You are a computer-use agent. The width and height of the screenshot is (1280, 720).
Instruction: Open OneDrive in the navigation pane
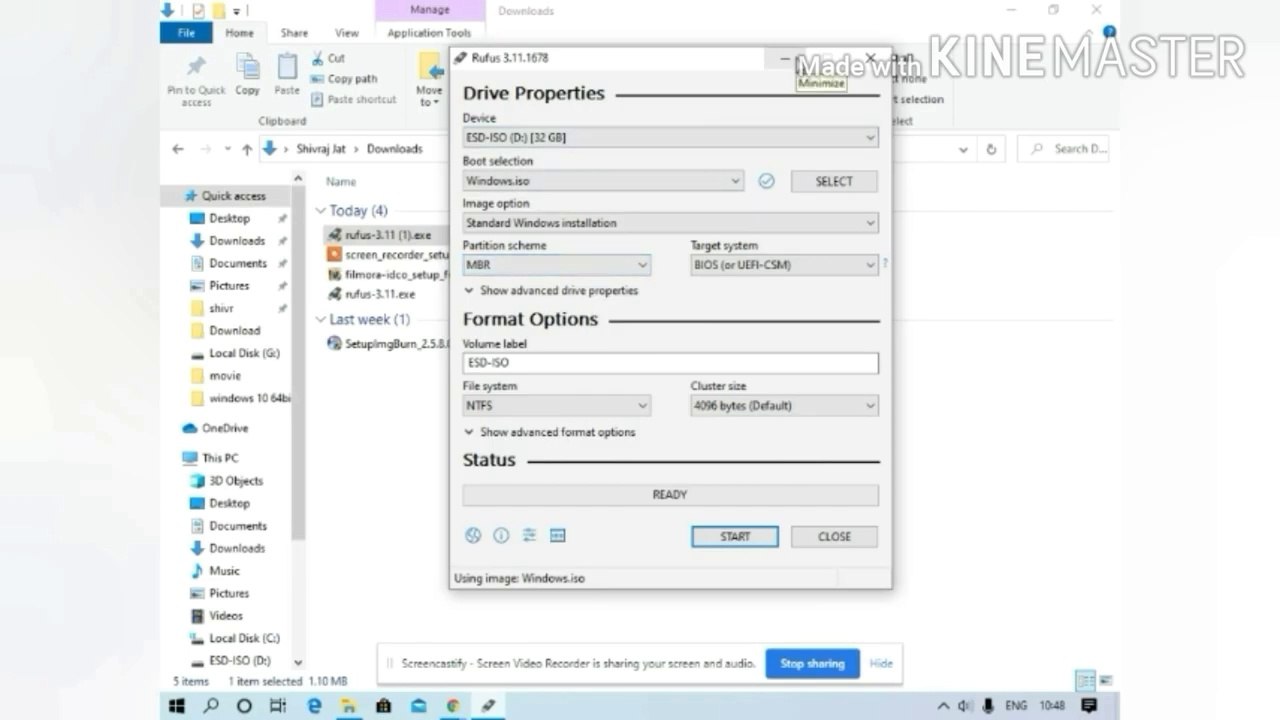216,428
